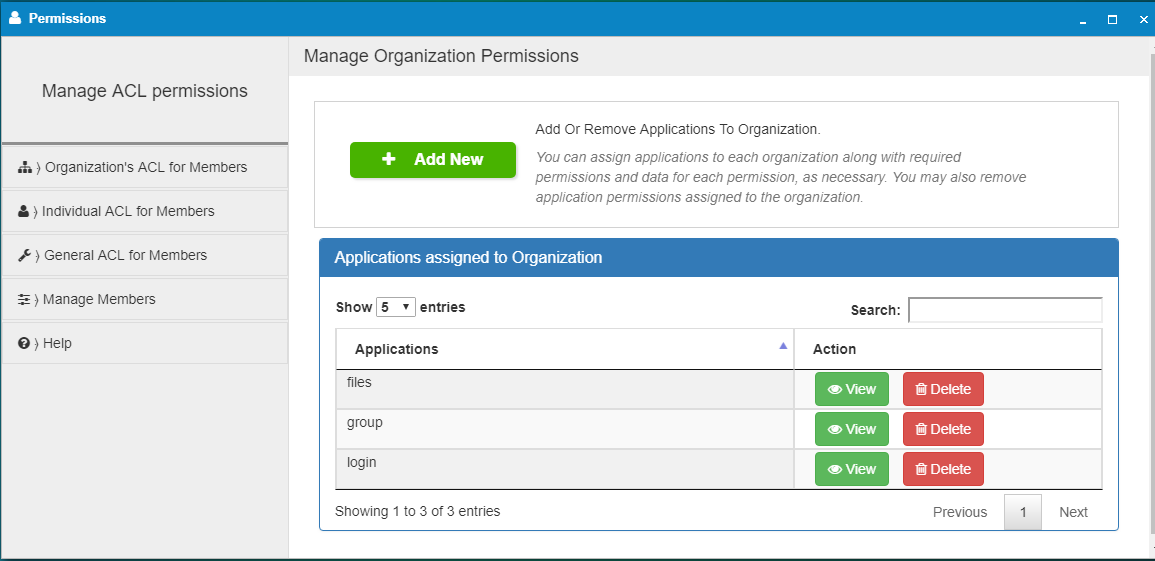Maximize the Permissions window

1112,19
